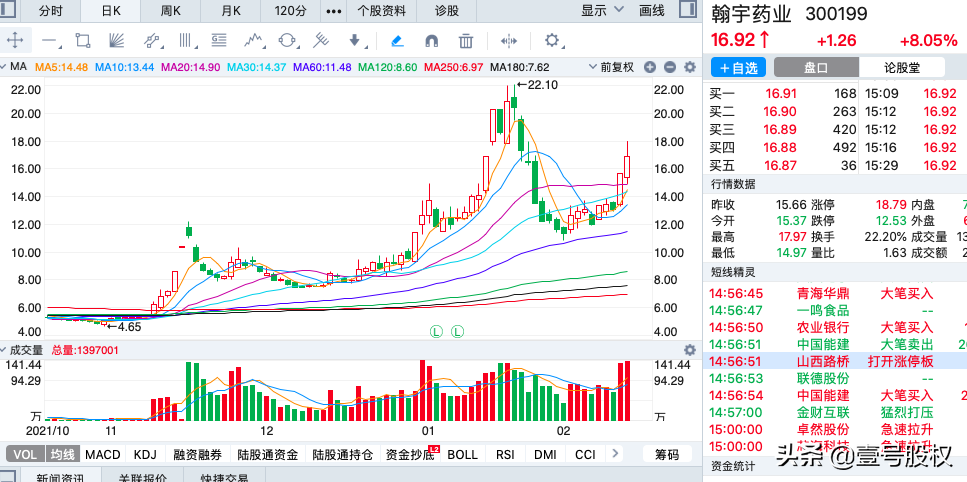The height and width of the screenshot is (482, 967).
Task: Switch indicator to MACD
Action: tap(103, 455)
